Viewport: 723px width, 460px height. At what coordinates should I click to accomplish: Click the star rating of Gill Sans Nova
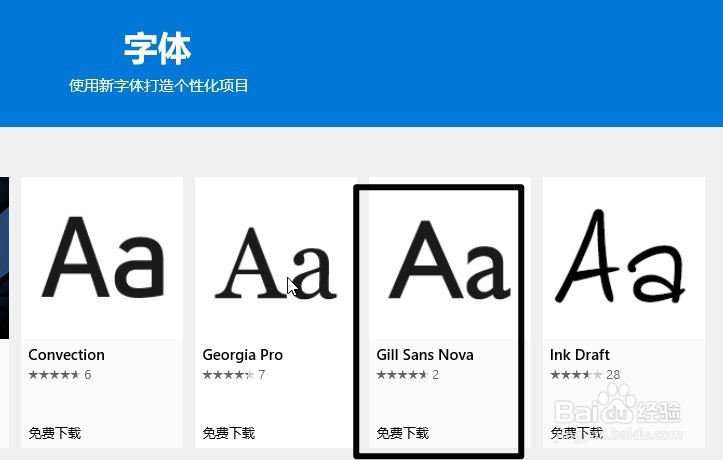(x=402, y=375)
